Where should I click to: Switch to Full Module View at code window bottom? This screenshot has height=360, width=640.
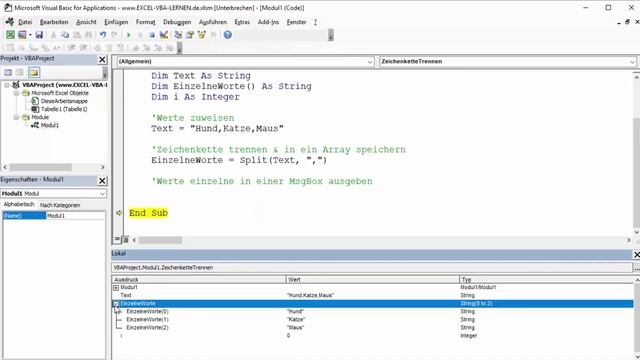pos(125,240)
